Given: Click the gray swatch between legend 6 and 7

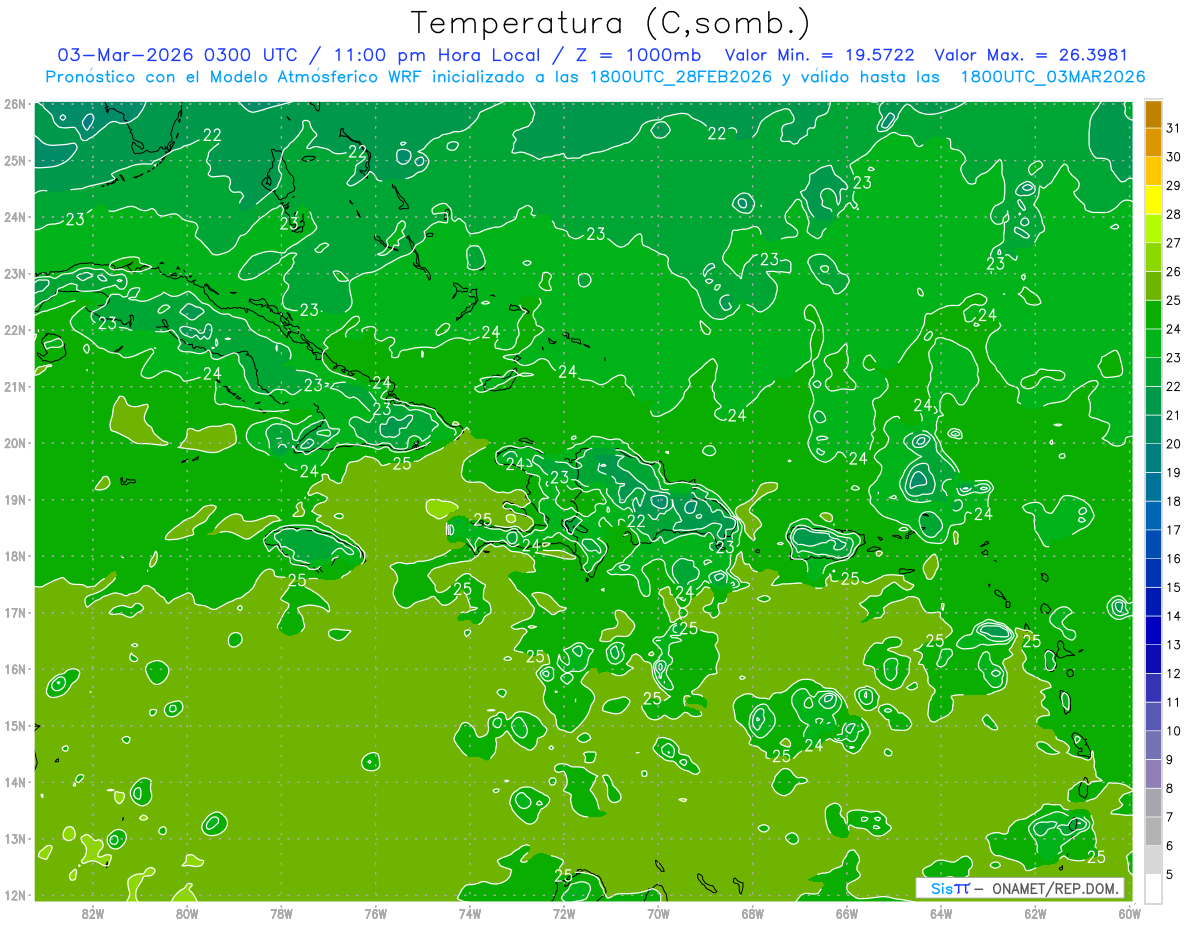Looking at the screenshot, I should pos(1153,831).
